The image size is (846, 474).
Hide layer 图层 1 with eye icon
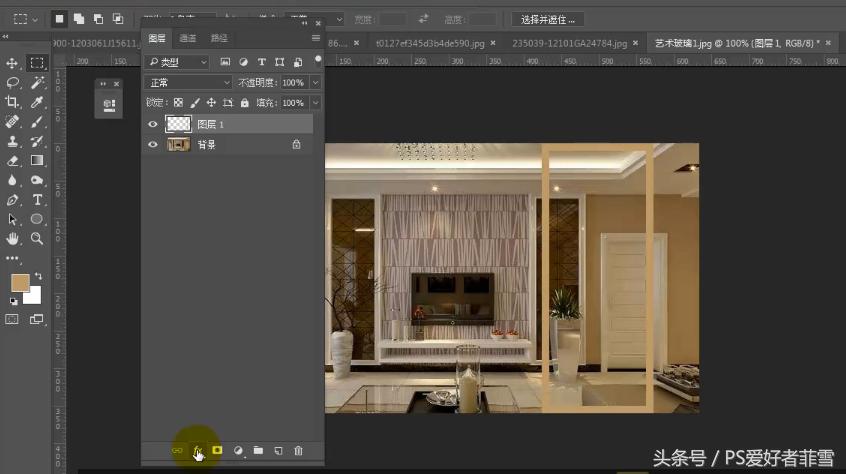pyautogui.click(x=153, y=125)
